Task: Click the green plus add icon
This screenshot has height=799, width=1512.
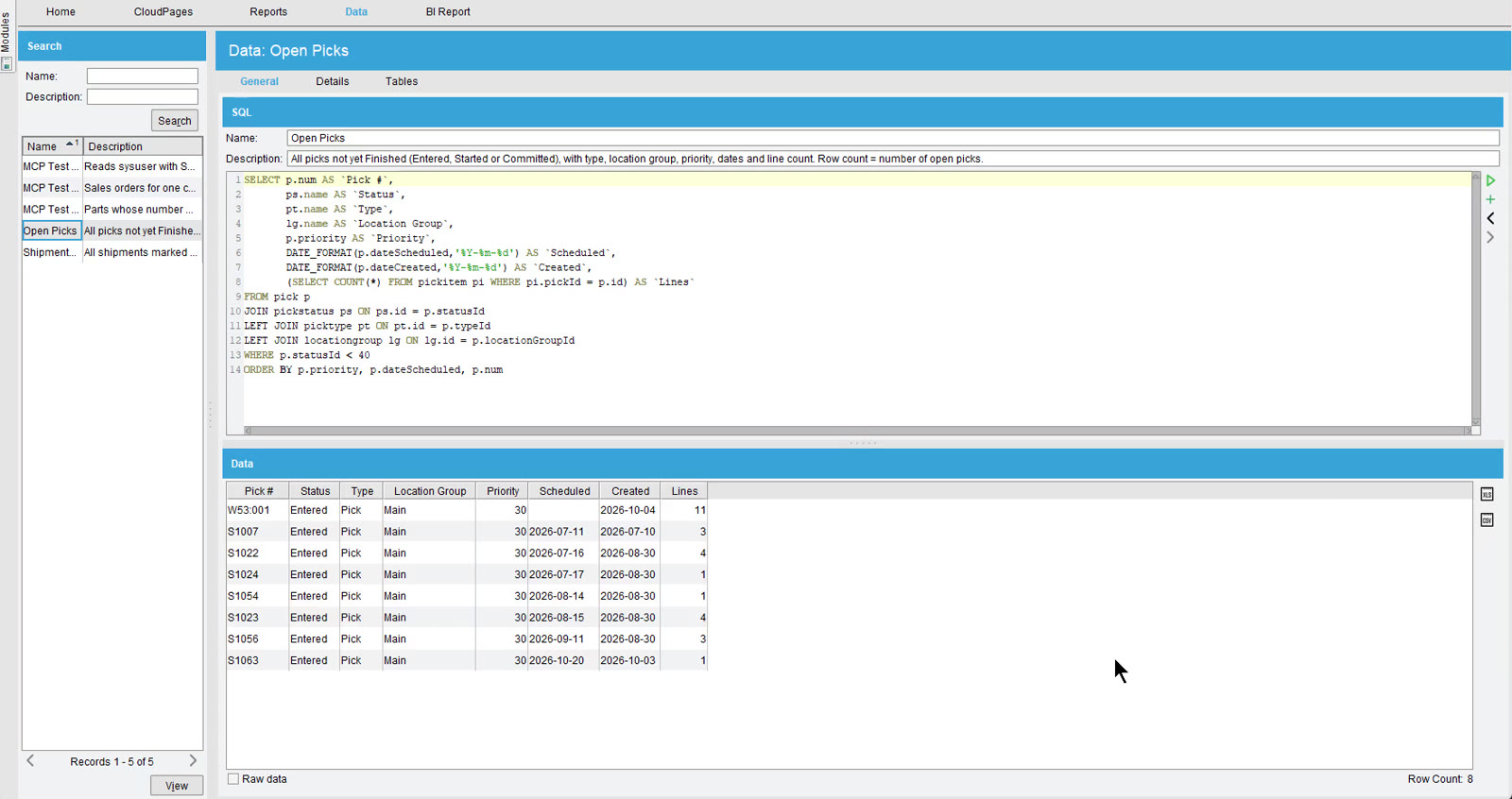Action: tap(1490, 199)
